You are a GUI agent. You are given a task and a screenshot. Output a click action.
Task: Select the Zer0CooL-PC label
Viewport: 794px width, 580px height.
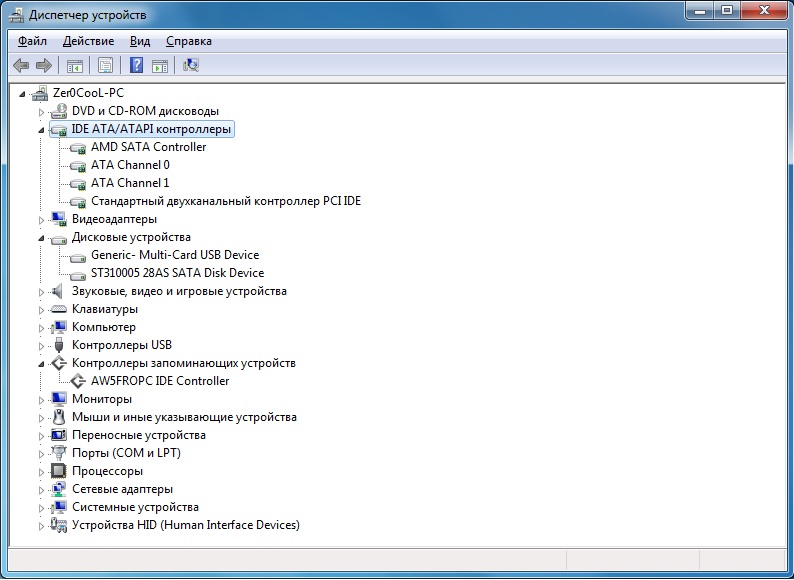point(88,93)
